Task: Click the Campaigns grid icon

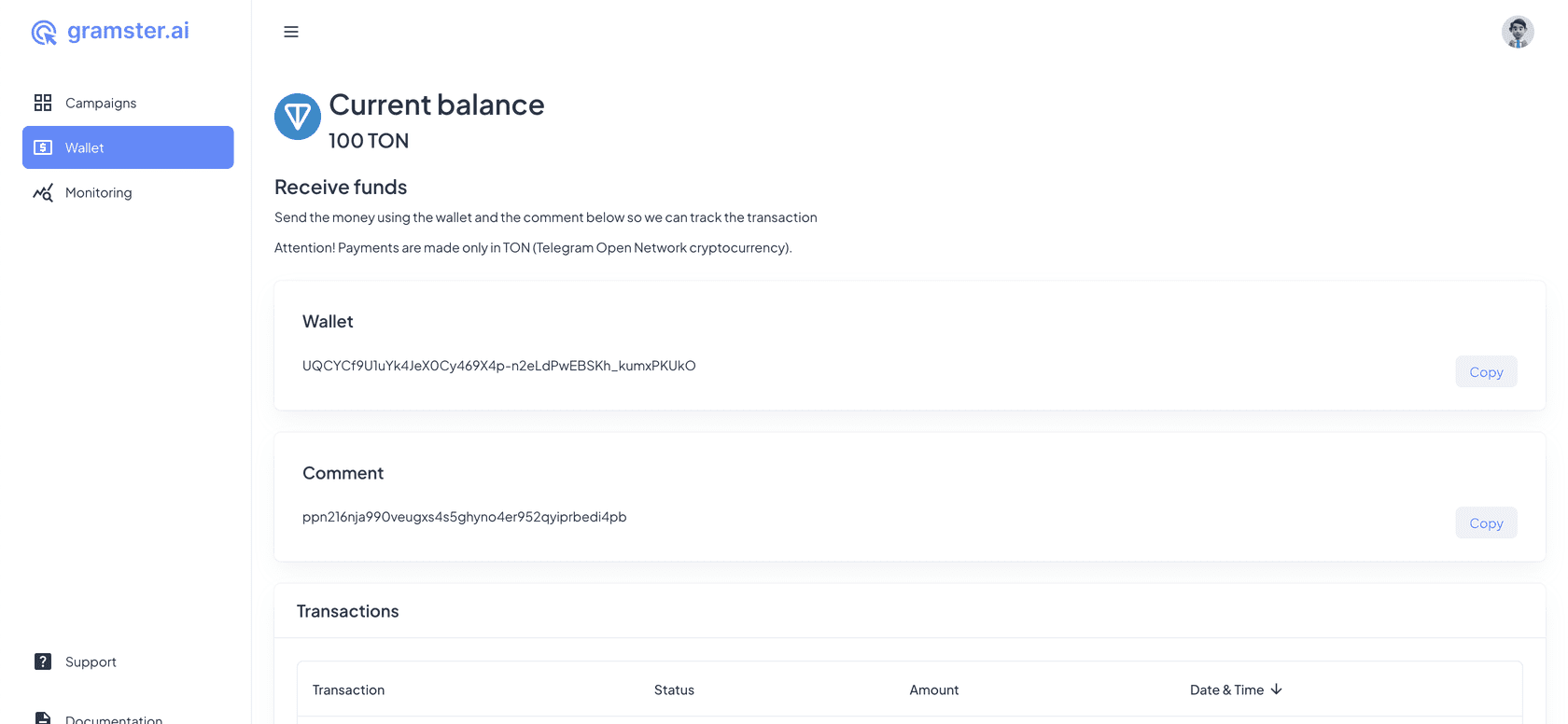Action: [43, 103]
